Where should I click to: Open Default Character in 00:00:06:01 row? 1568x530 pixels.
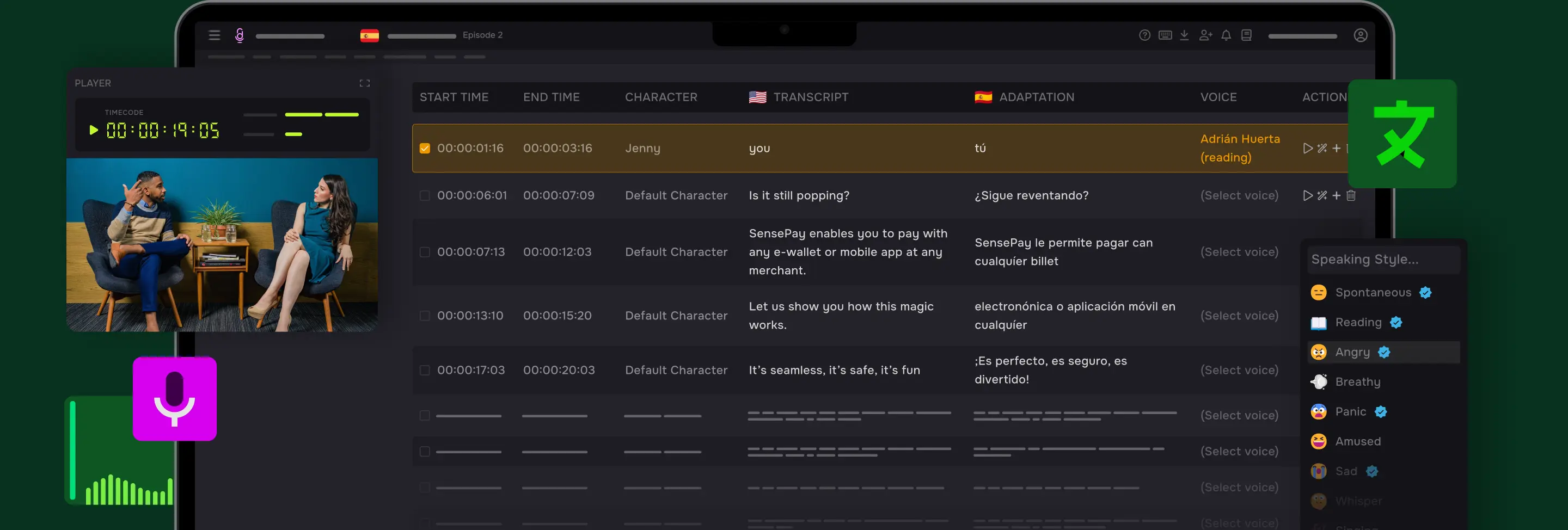point(676,195)
